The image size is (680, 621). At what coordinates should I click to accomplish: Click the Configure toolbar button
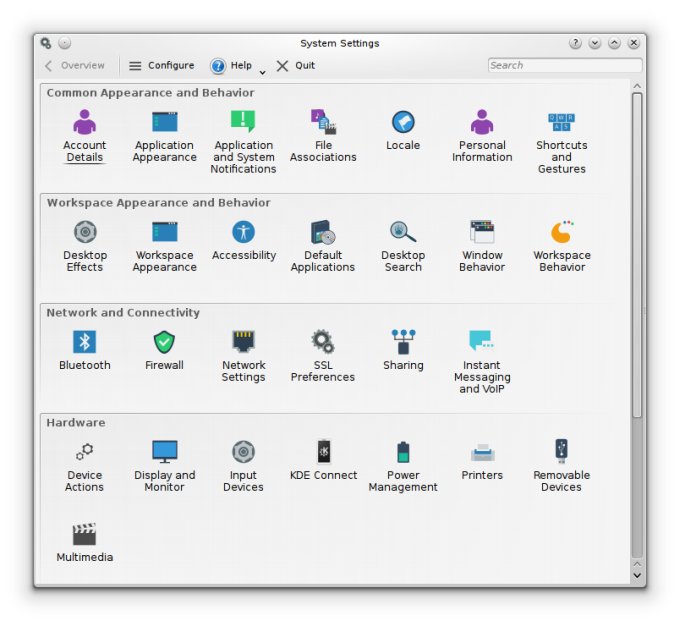(x=161, y=66)
